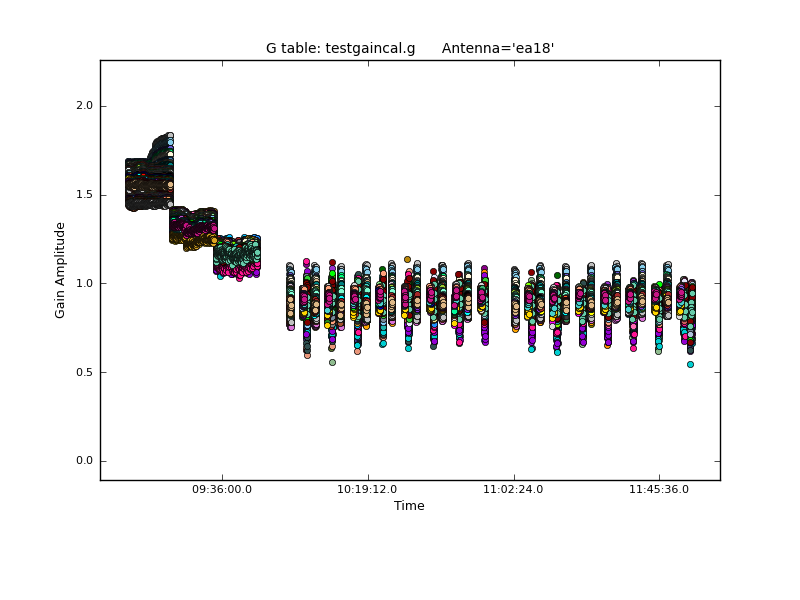Click the 0.5 y-axis tick label
800x600 pixels.
pyautogui.click(x=84, y=372)
